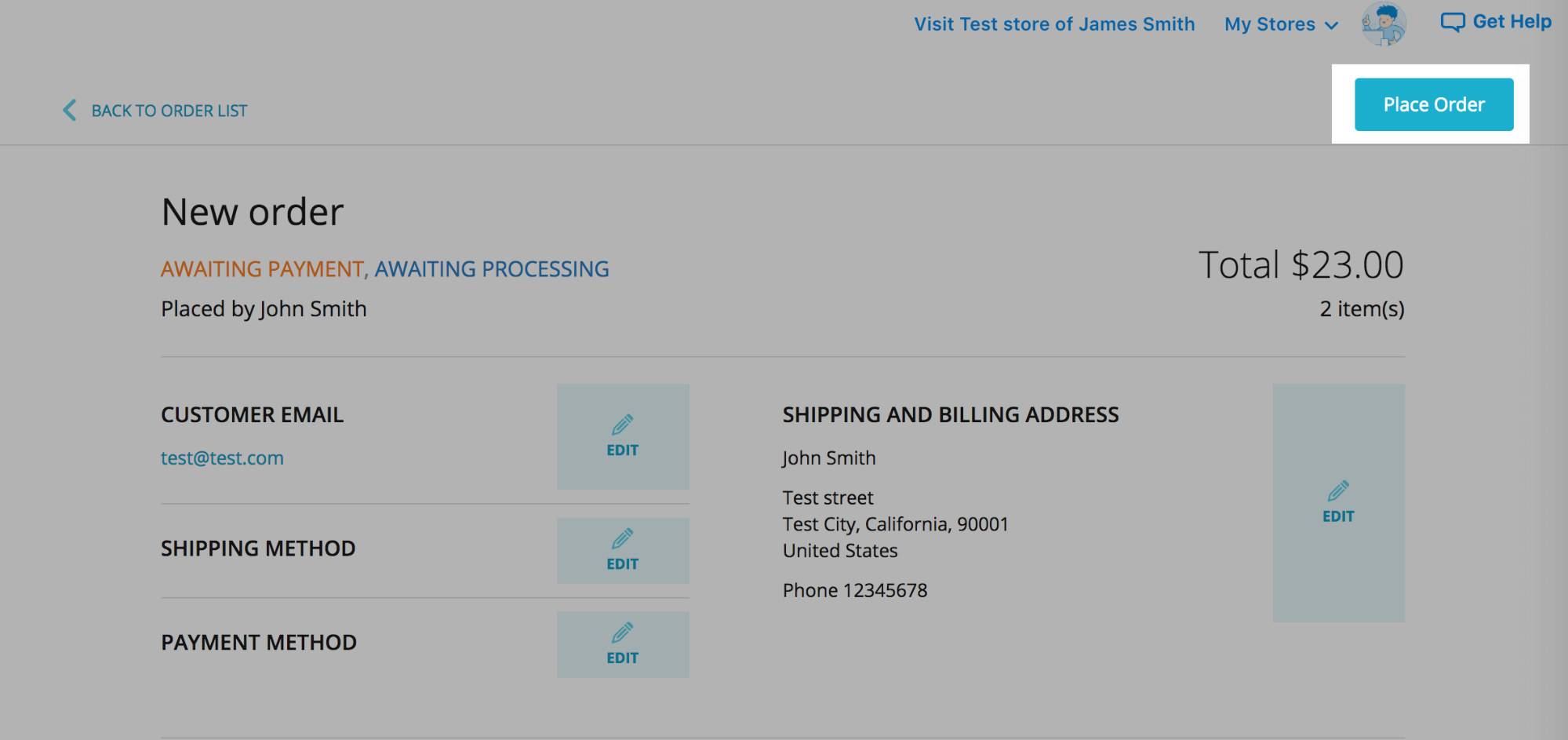Click the 2 item(s) count
The height and width of the screenshot is (740, 1568).
(1362, 309)
